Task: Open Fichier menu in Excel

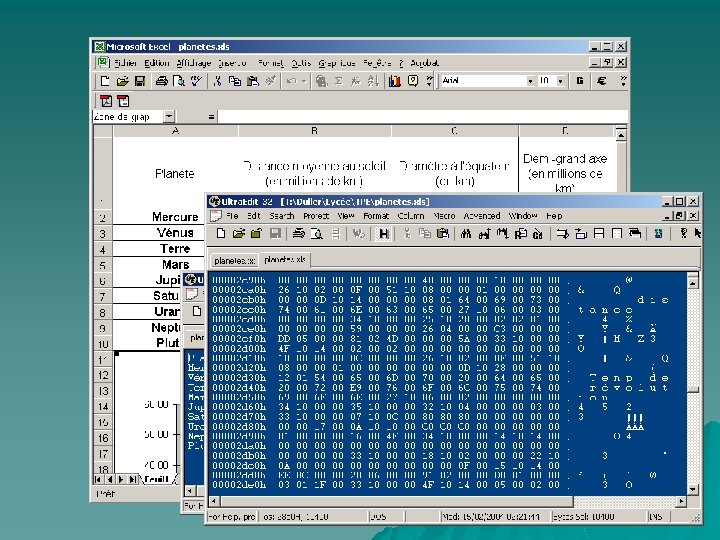Action: pos(125,63)
